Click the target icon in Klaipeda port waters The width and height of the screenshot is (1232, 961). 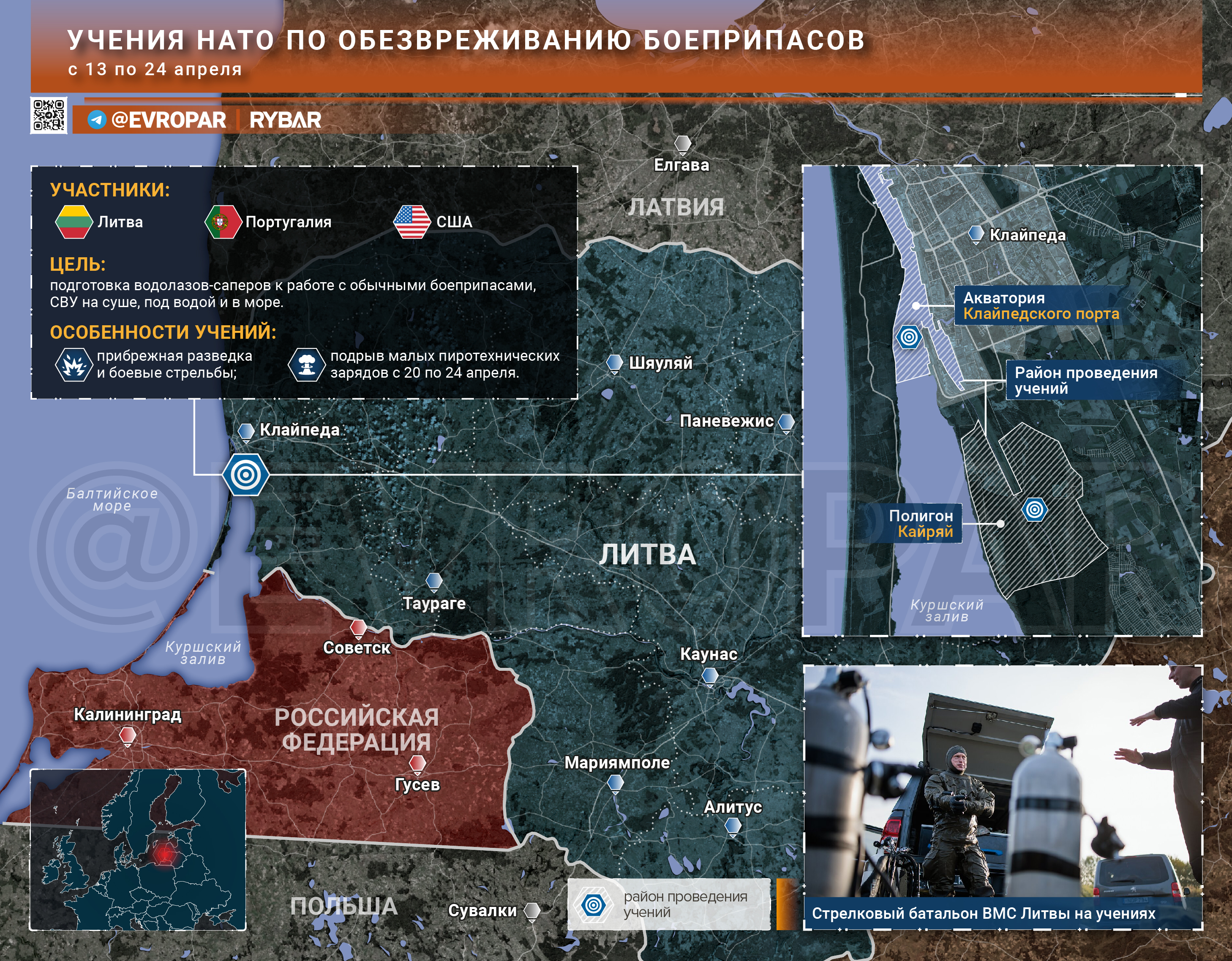[x=909, y=337]
